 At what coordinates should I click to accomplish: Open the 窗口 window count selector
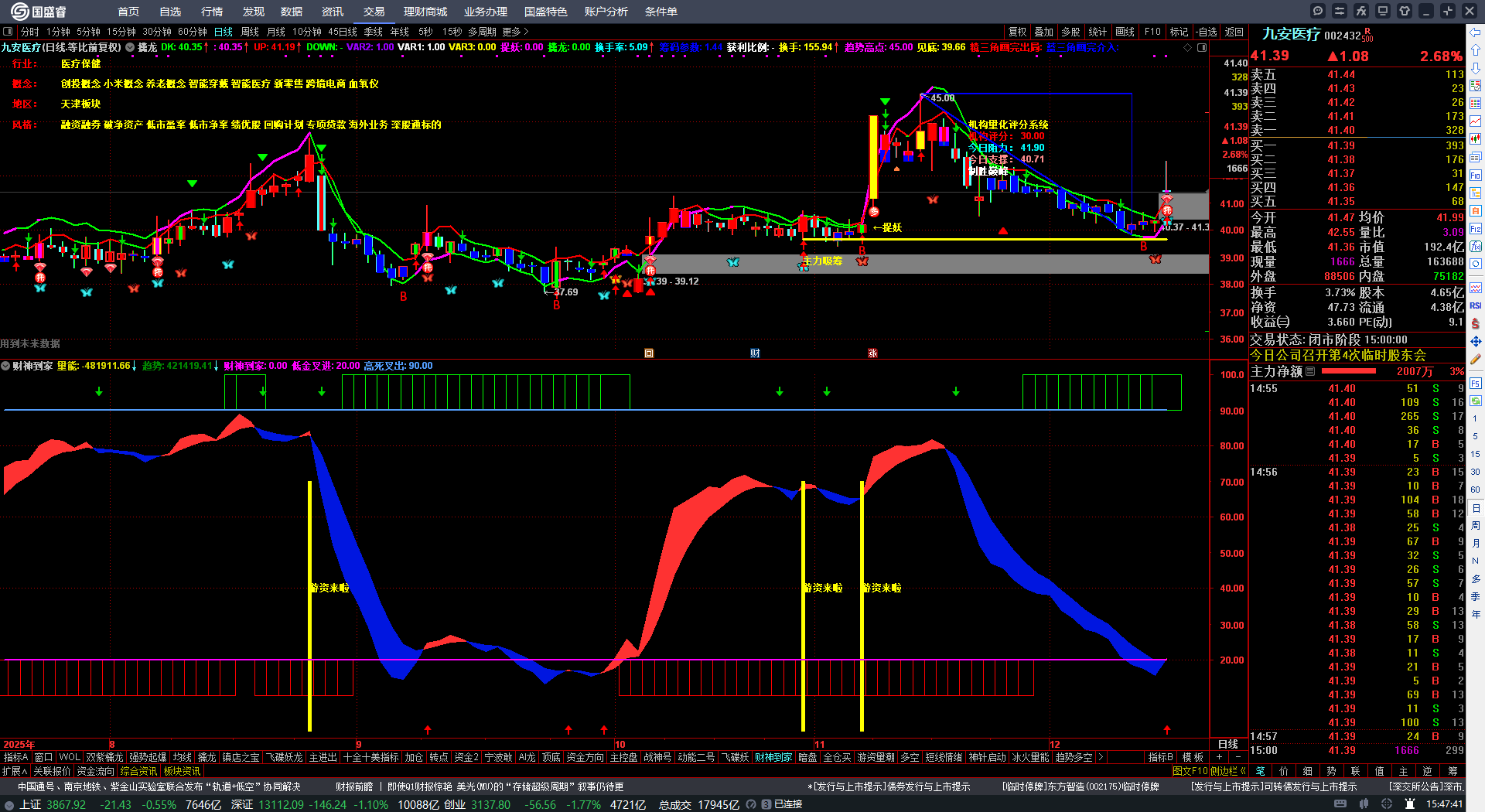click(x=43, y=757)
